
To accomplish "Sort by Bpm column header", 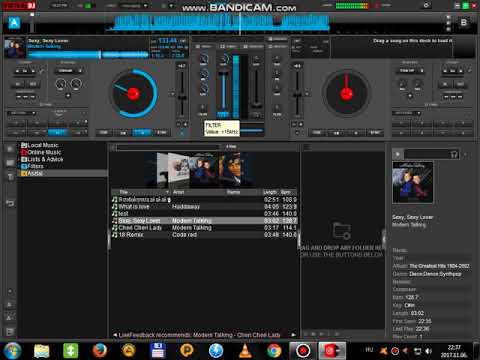I will 287,192.
